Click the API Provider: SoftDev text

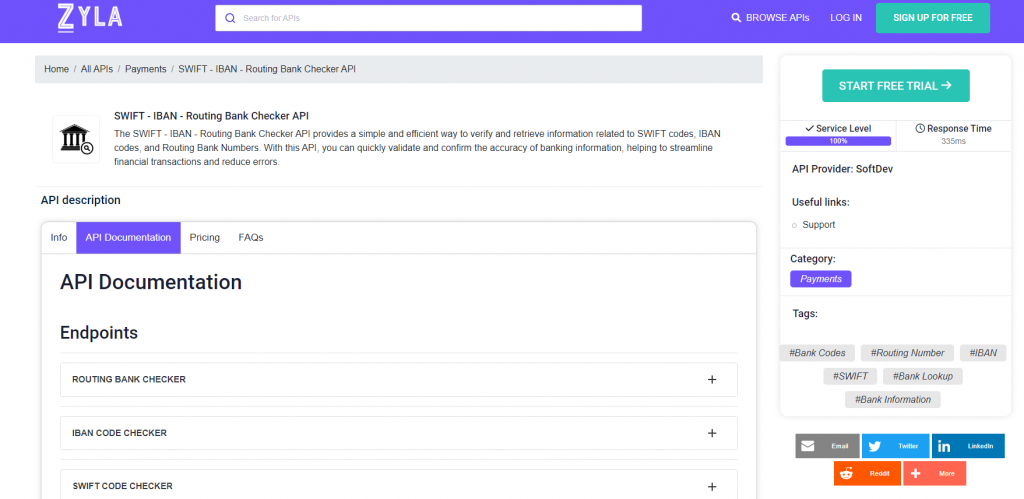coord(842,169)
